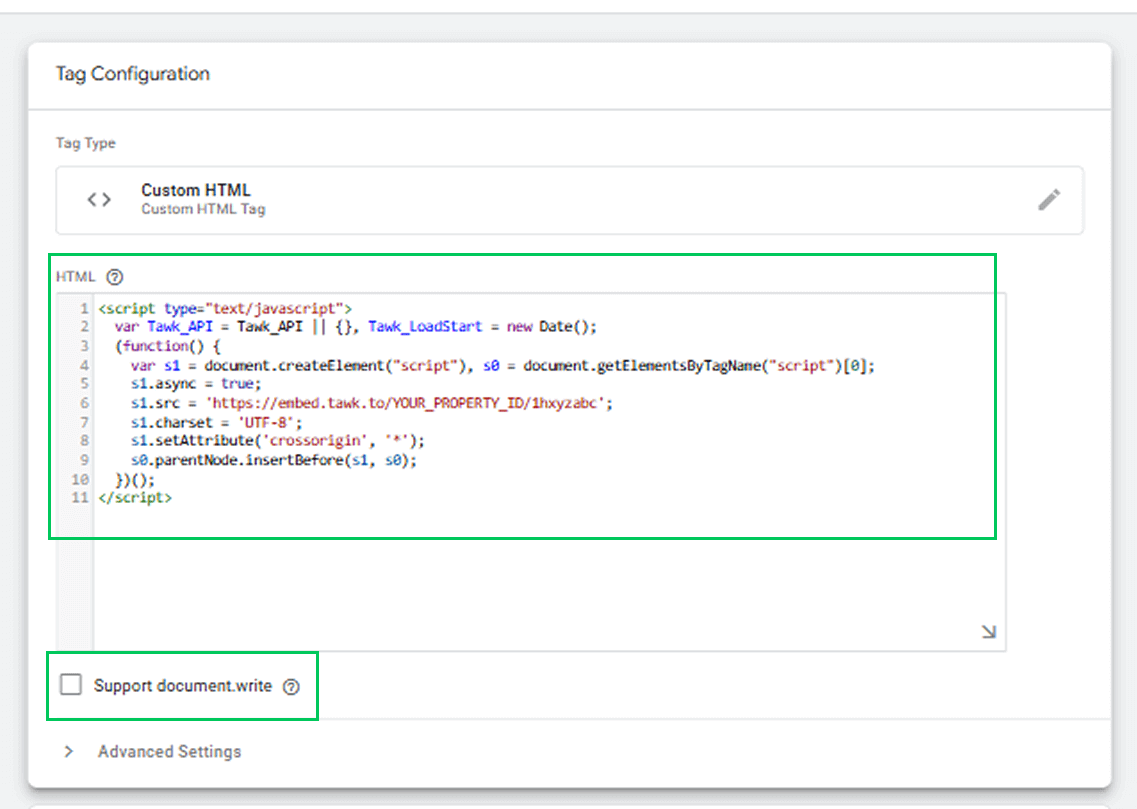Click the line containing embed.tawk.to URL

pos(371,403)
